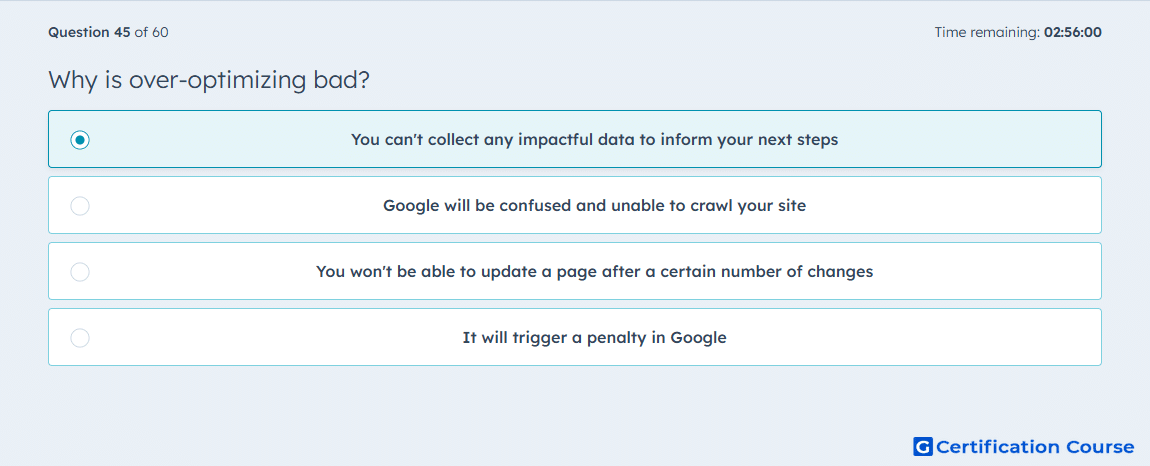This screenshot has height=466, width=1150.
Task: Open the Certification Course link
Action: click(x=1024, y=446)
